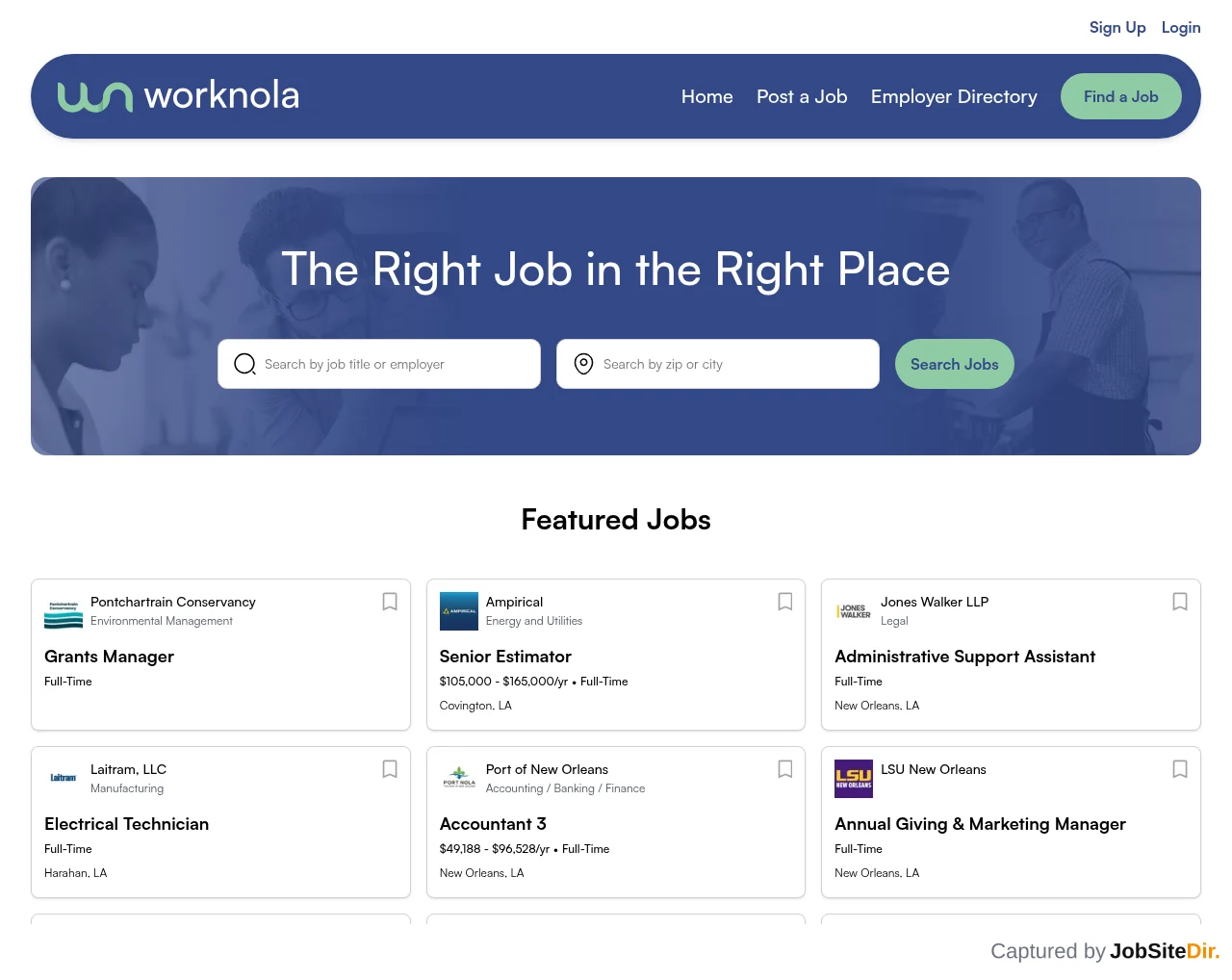Click the LSU New Orleans logo

pyautogui.click(x=854, y=779)
